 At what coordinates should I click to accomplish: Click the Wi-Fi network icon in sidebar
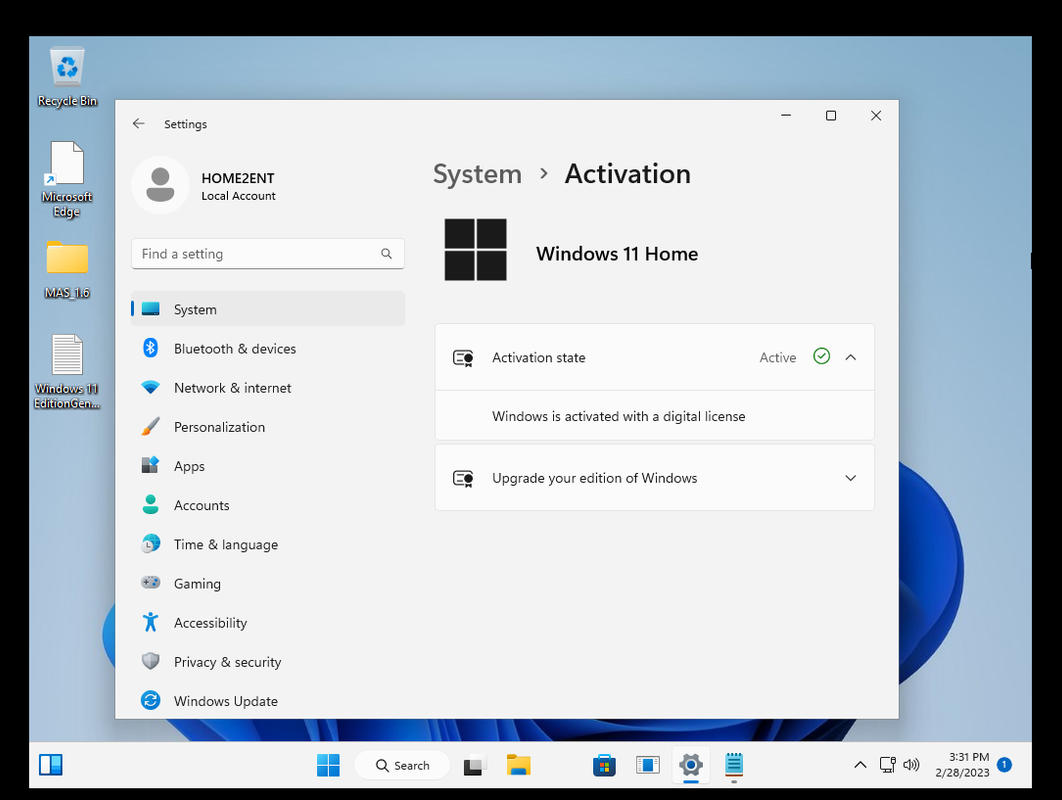pyautogui.click(x=150, y=387)
